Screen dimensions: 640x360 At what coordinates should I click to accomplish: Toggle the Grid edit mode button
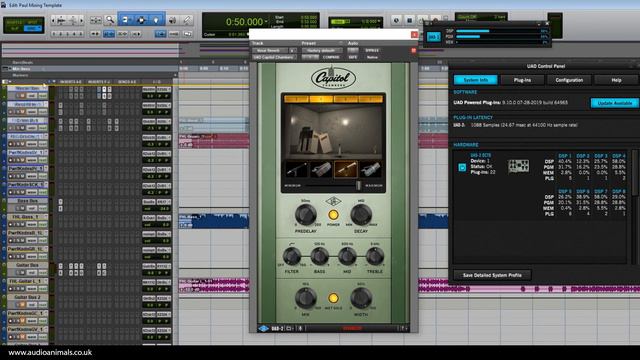point(33,28)
